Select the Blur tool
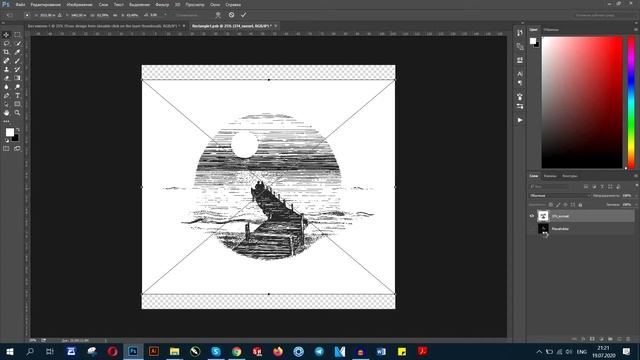Screen dimensions: 640x360 (6, 87)
